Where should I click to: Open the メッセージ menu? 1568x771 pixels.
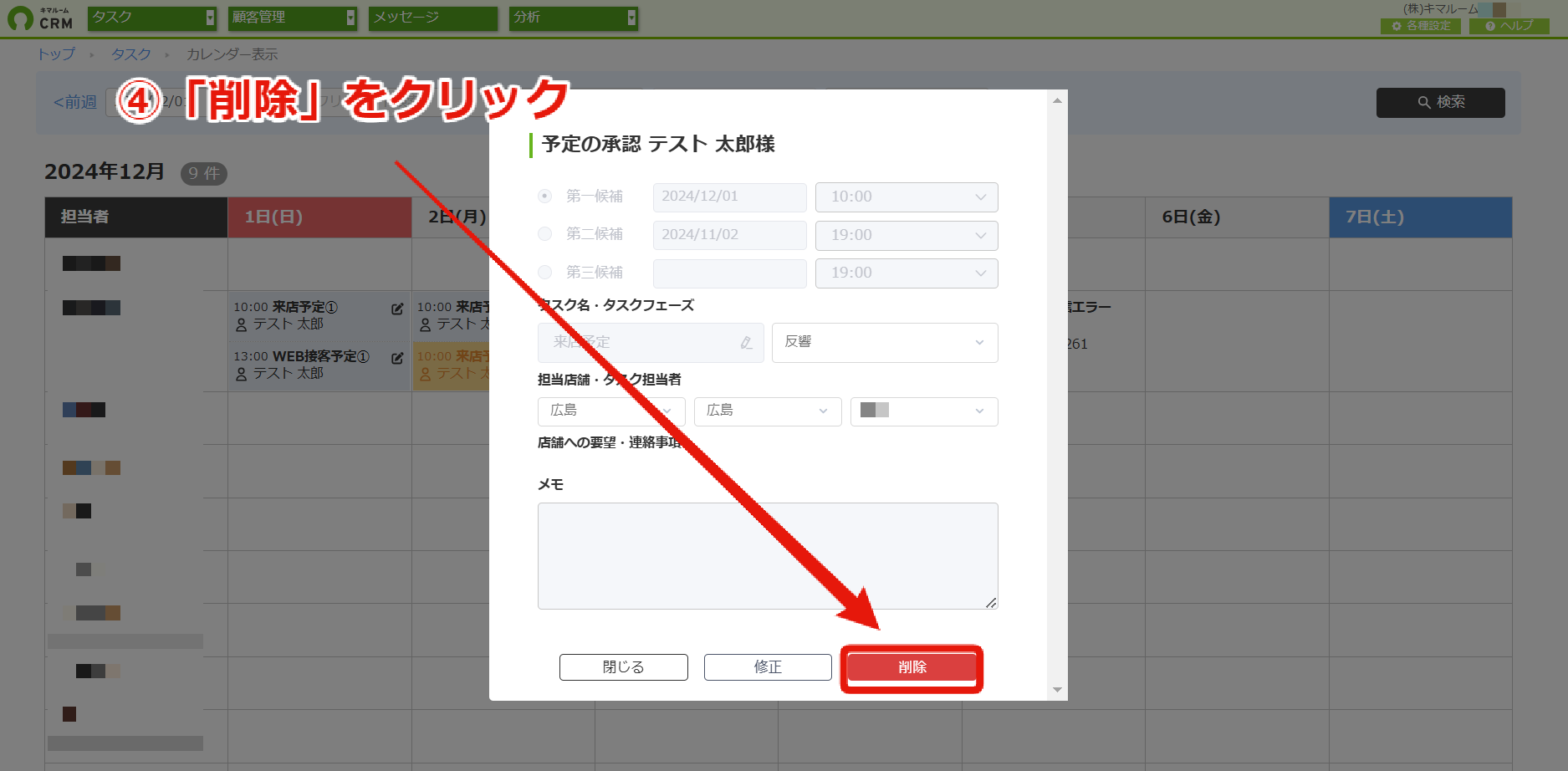[433, 18]
